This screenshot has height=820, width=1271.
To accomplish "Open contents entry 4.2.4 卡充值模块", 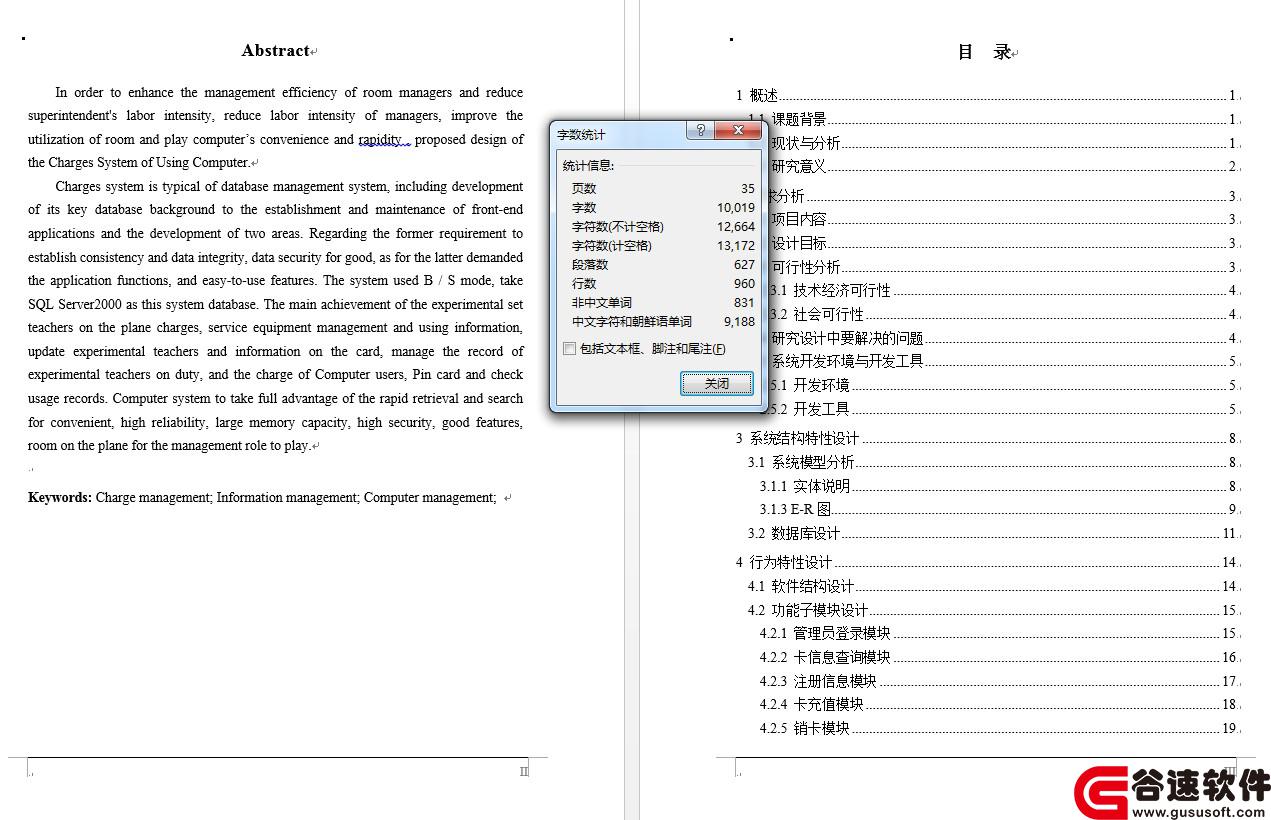I will [998, 704].
